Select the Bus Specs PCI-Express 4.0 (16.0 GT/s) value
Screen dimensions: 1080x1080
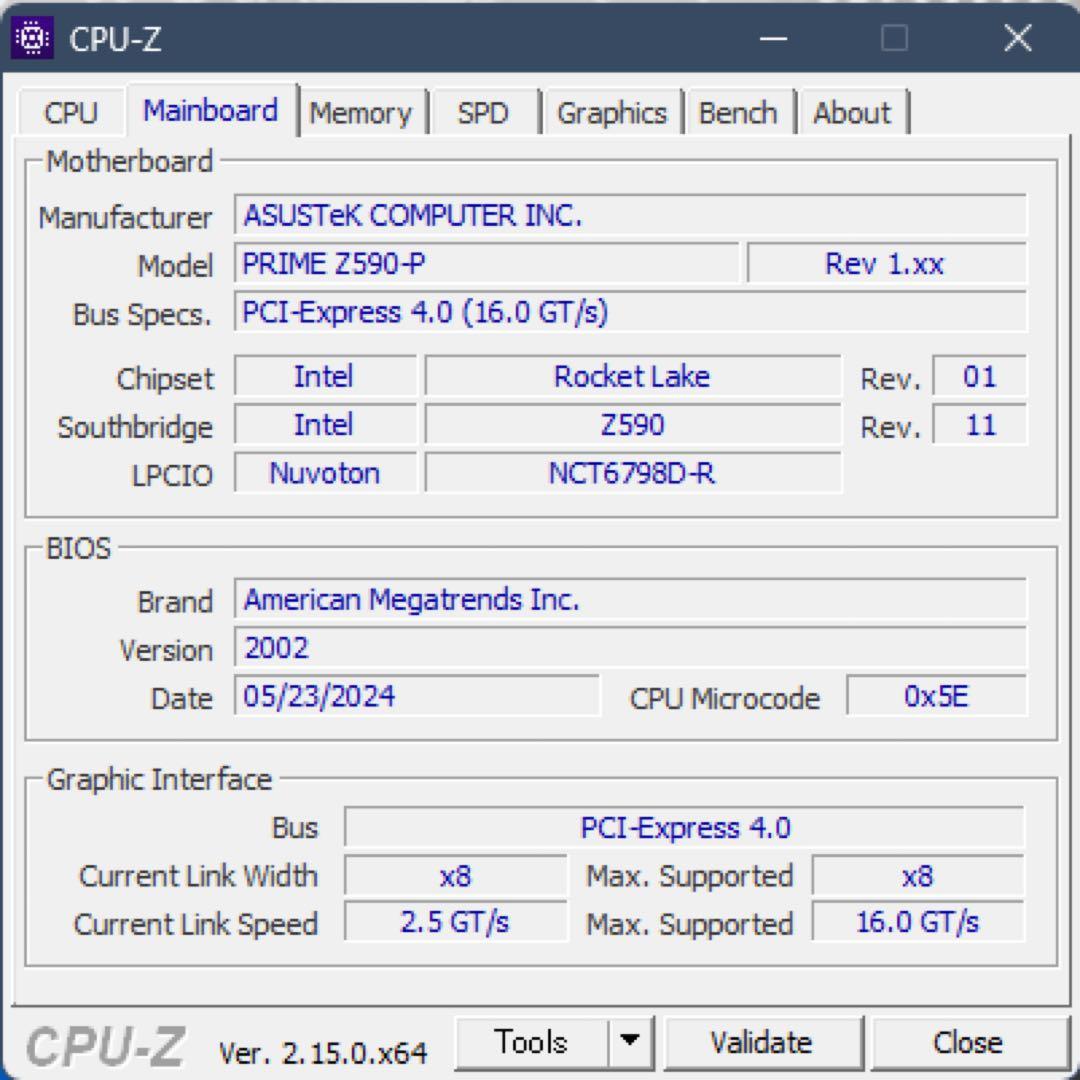click(630, 311)
